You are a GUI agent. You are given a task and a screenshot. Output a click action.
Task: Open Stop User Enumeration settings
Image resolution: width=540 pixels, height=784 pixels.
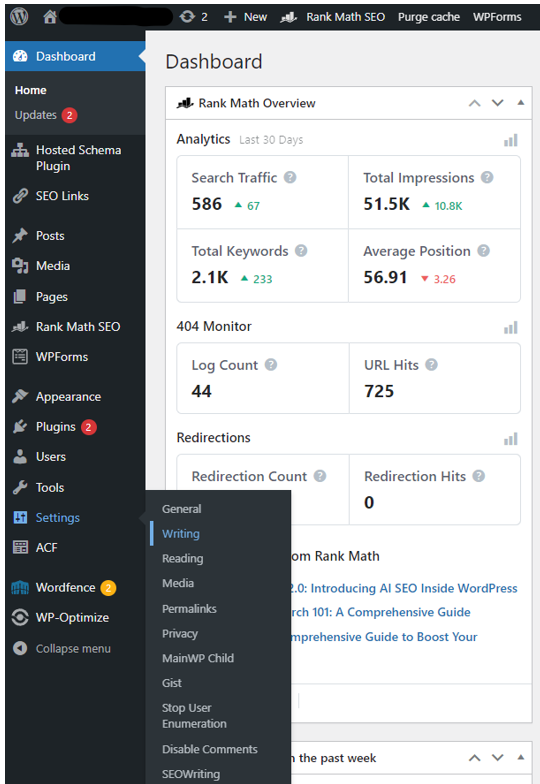pyautogui.click(x=194, y=716)
